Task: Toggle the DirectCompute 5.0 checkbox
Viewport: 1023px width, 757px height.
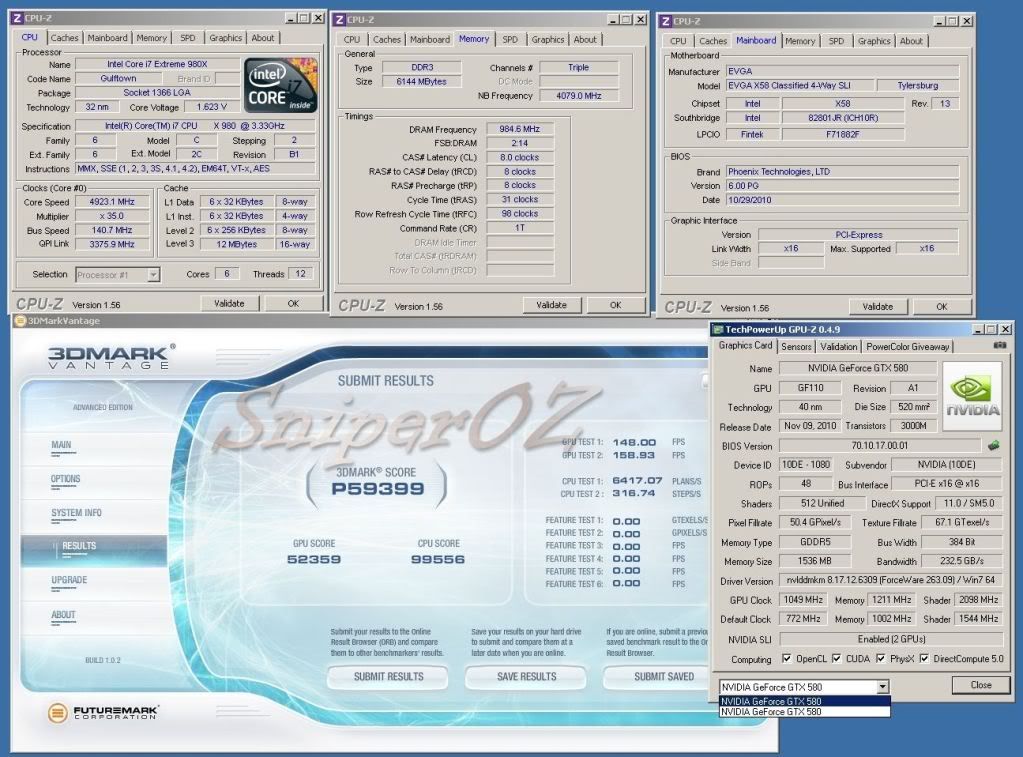Action: [x=924, y=659]
